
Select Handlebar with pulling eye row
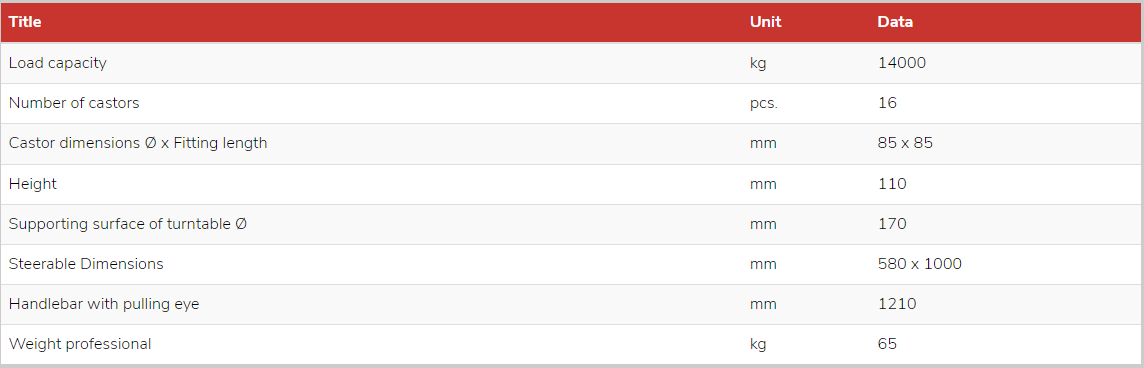pyautogui.click(x=571, y=304)
